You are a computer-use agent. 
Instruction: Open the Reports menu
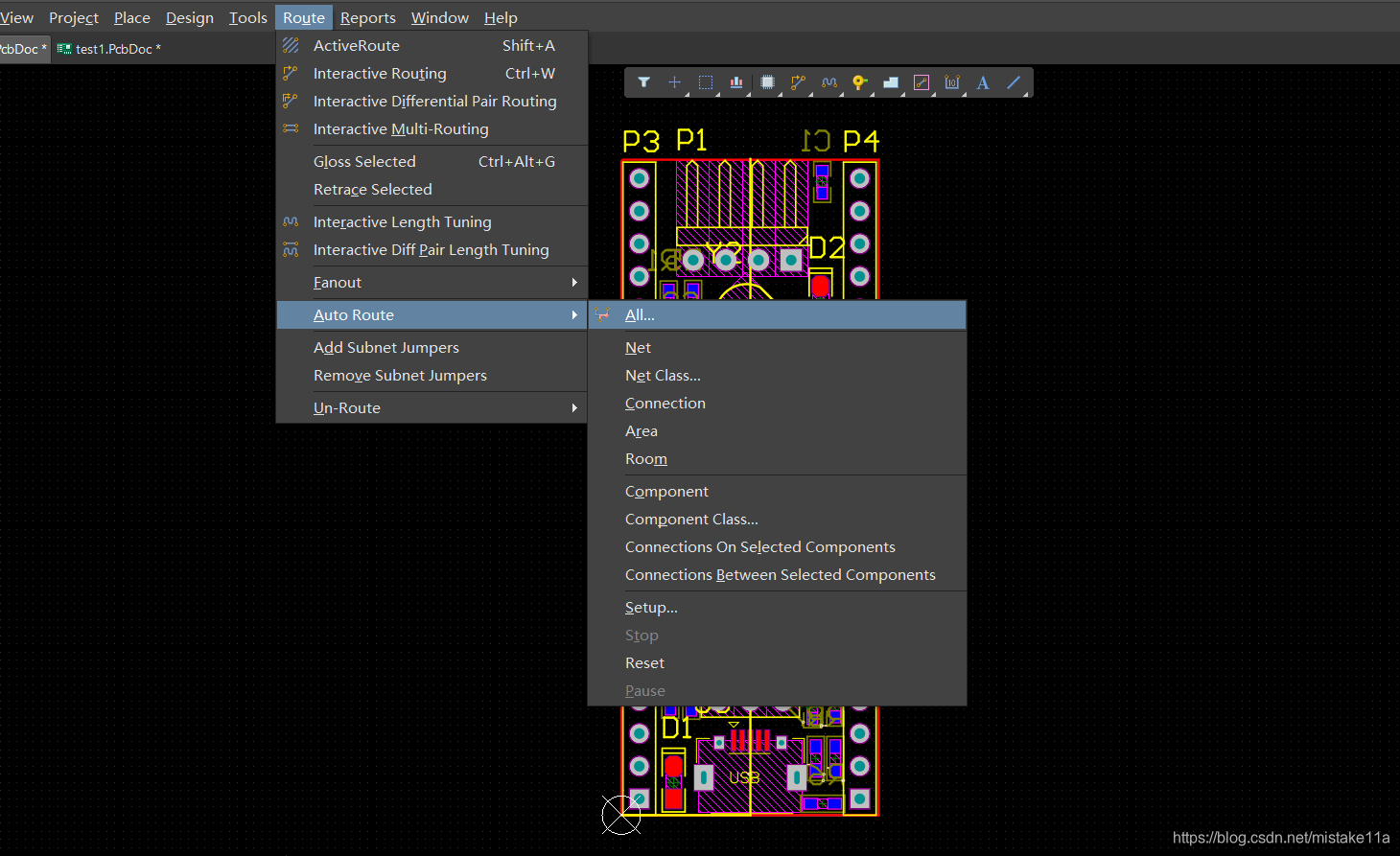coord(367,17)
